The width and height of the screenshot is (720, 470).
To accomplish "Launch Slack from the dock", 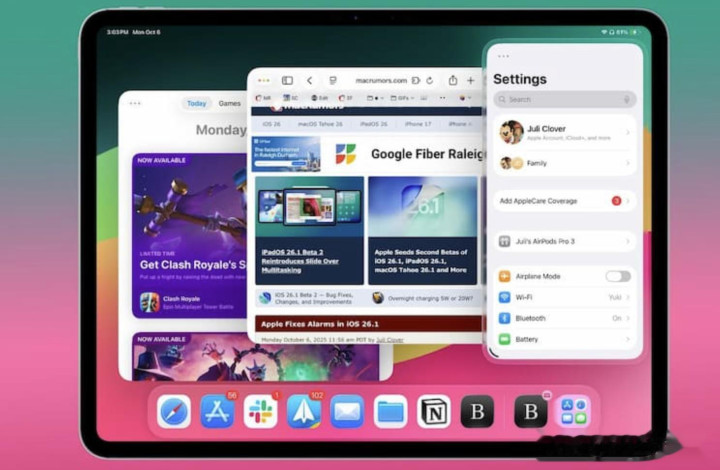I will coord(260,412).
